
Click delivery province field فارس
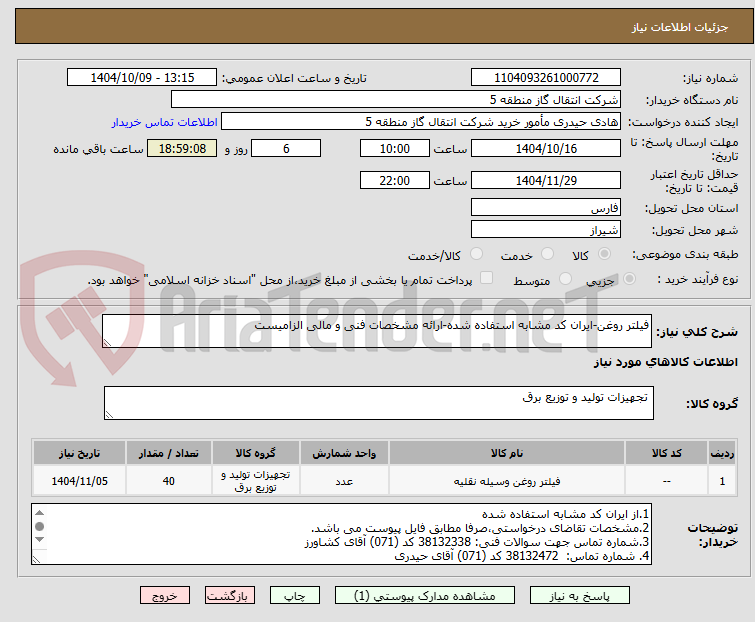[x=546, y=207]
